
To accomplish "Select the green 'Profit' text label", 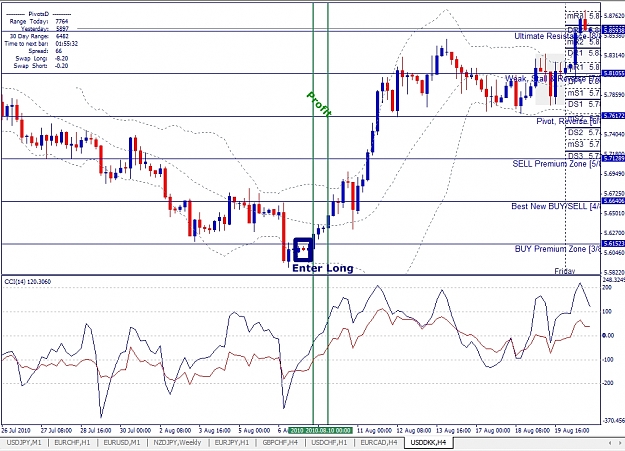I will pos(319,104).
